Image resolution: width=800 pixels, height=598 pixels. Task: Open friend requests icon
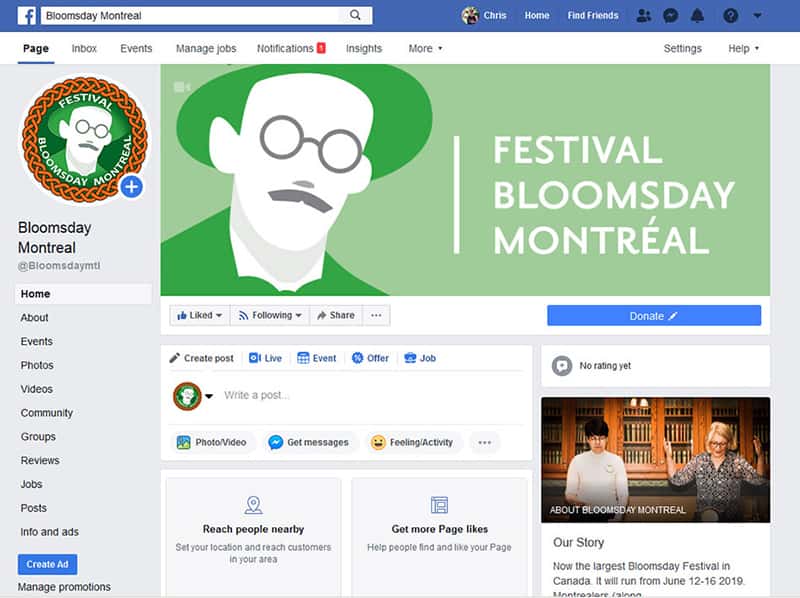[x=643, y=16]
